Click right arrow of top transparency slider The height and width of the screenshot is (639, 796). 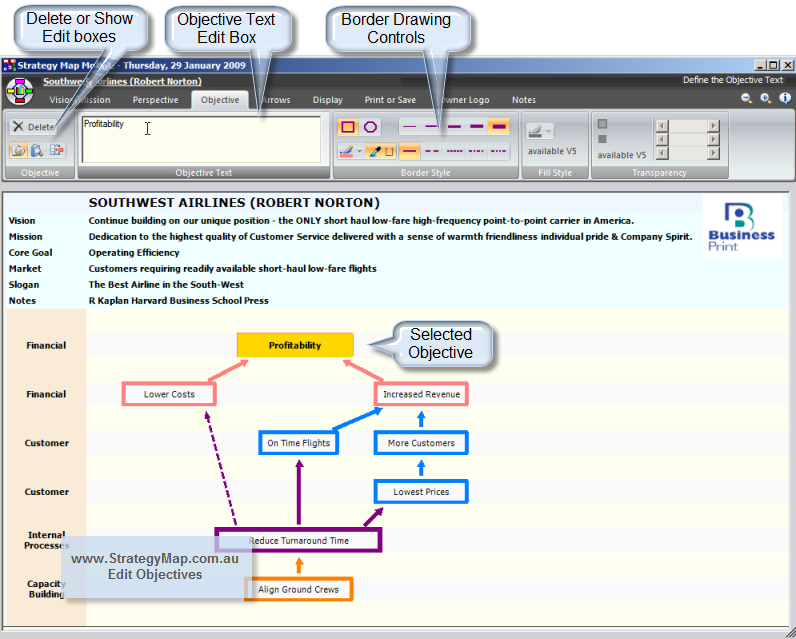[714, 125]
